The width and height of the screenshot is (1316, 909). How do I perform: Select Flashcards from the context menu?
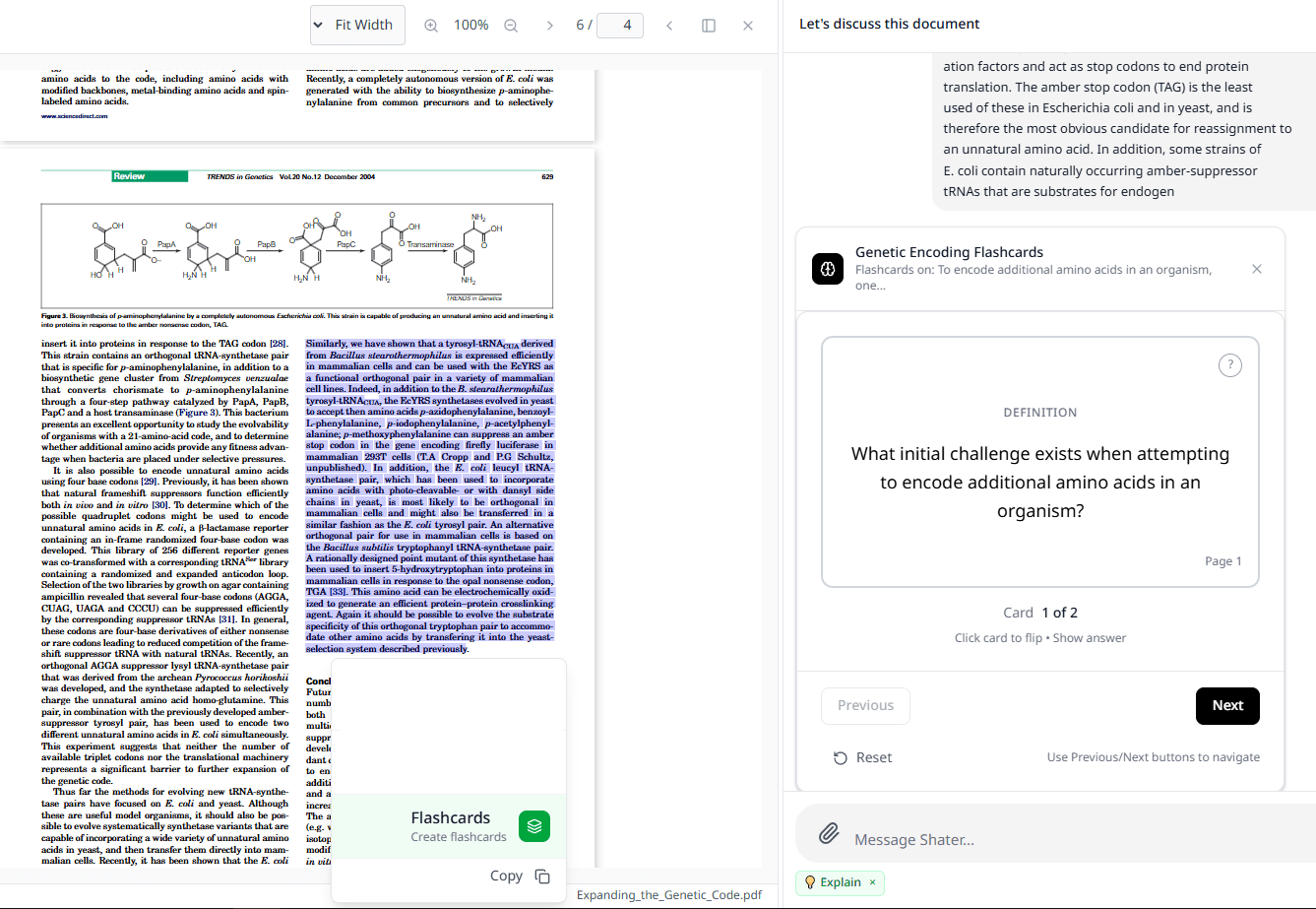tap(451, 817)
